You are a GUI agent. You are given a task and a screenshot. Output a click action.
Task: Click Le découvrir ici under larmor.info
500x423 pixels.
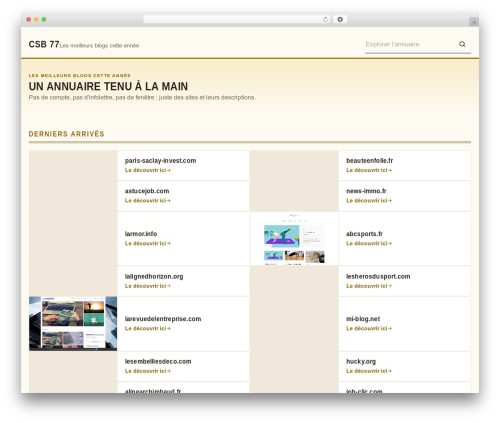tap(148, 243)
